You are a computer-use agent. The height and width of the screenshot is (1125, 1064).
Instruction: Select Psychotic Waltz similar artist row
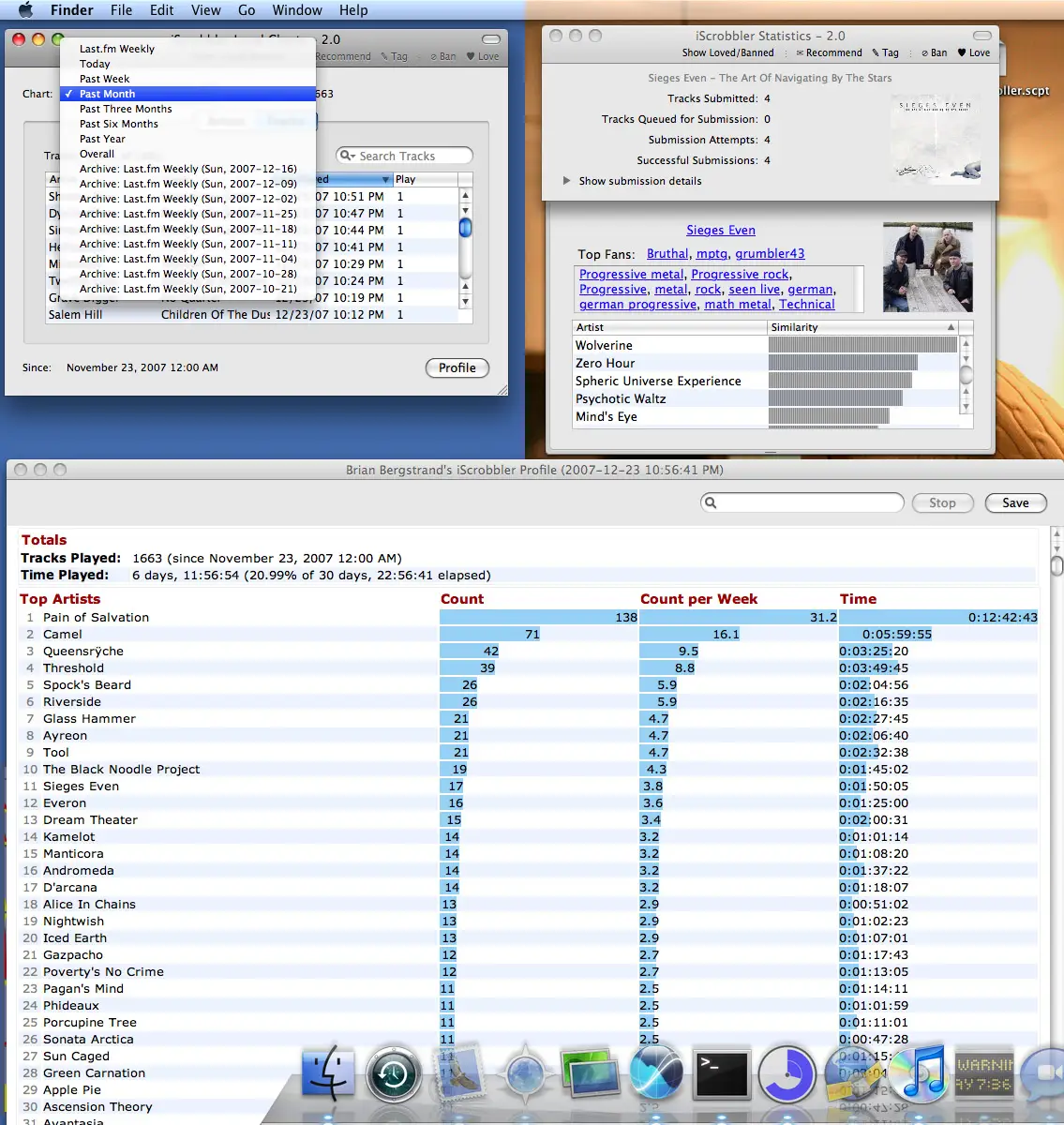coord(766,398)
